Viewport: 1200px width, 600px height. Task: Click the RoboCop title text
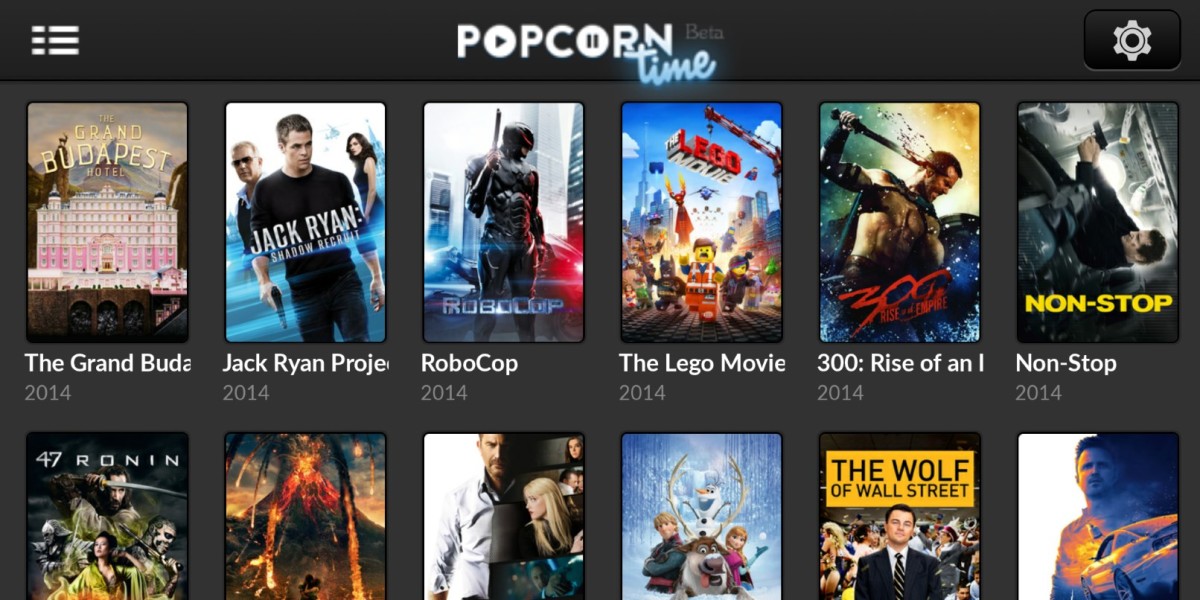(469, 363)
